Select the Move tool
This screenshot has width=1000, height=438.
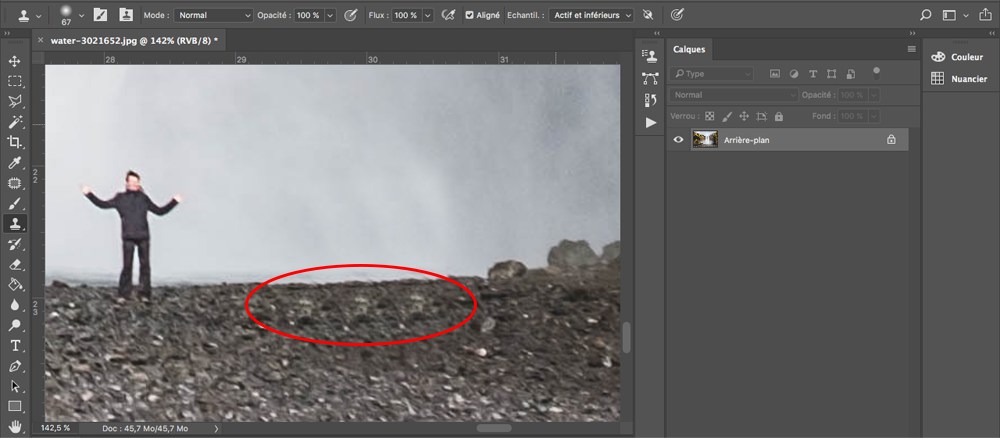15,62
